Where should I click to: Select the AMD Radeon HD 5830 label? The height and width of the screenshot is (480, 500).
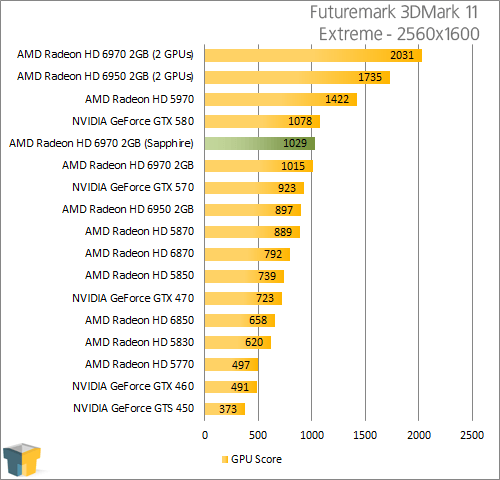coord(139,342)
